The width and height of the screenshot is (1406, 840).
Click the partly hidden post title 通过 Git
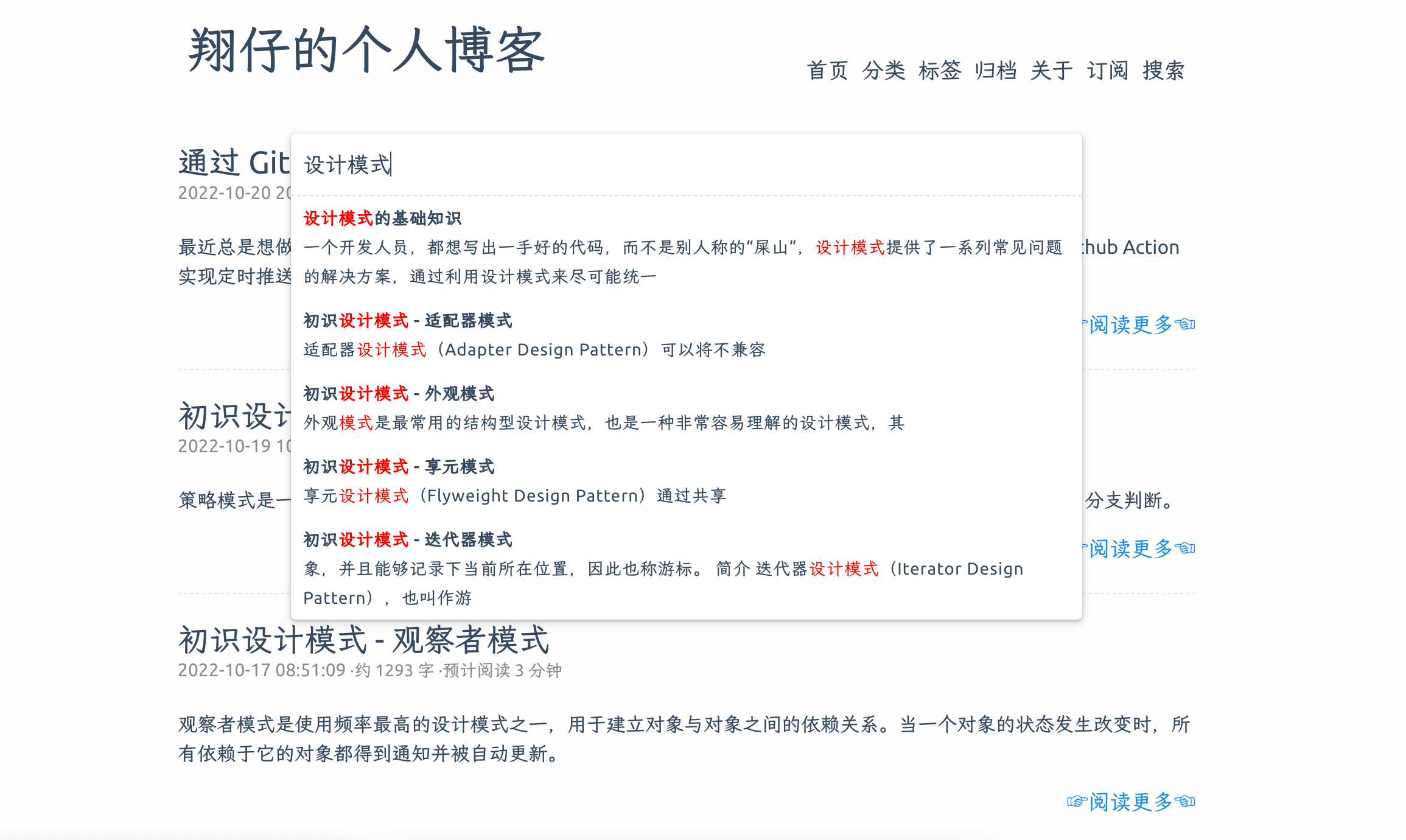click(234, 163)
